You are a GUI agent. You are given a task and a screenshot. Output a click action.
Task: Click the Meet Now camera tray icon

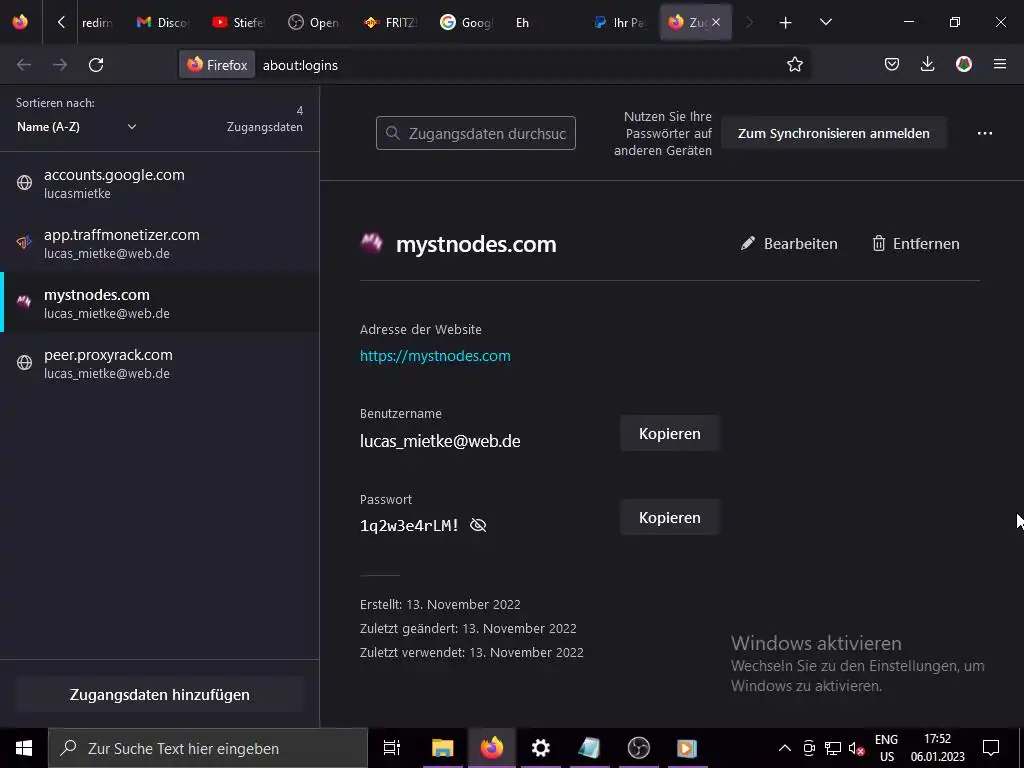(x=809, y=748)
